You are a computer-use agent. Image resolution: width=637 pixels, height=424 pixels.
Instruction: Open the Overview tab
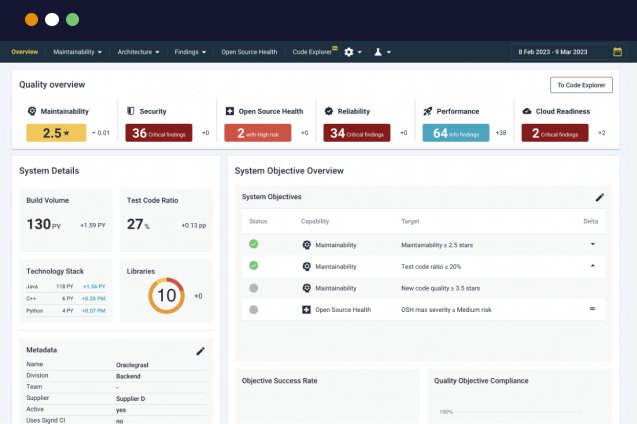24,52
